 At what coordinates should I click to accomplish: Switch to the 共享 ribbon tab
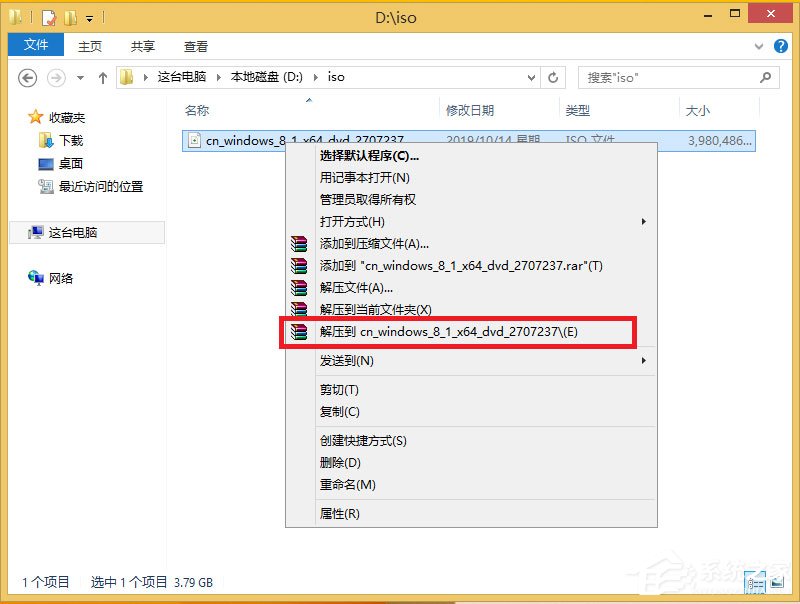click(x=141, y=45)
